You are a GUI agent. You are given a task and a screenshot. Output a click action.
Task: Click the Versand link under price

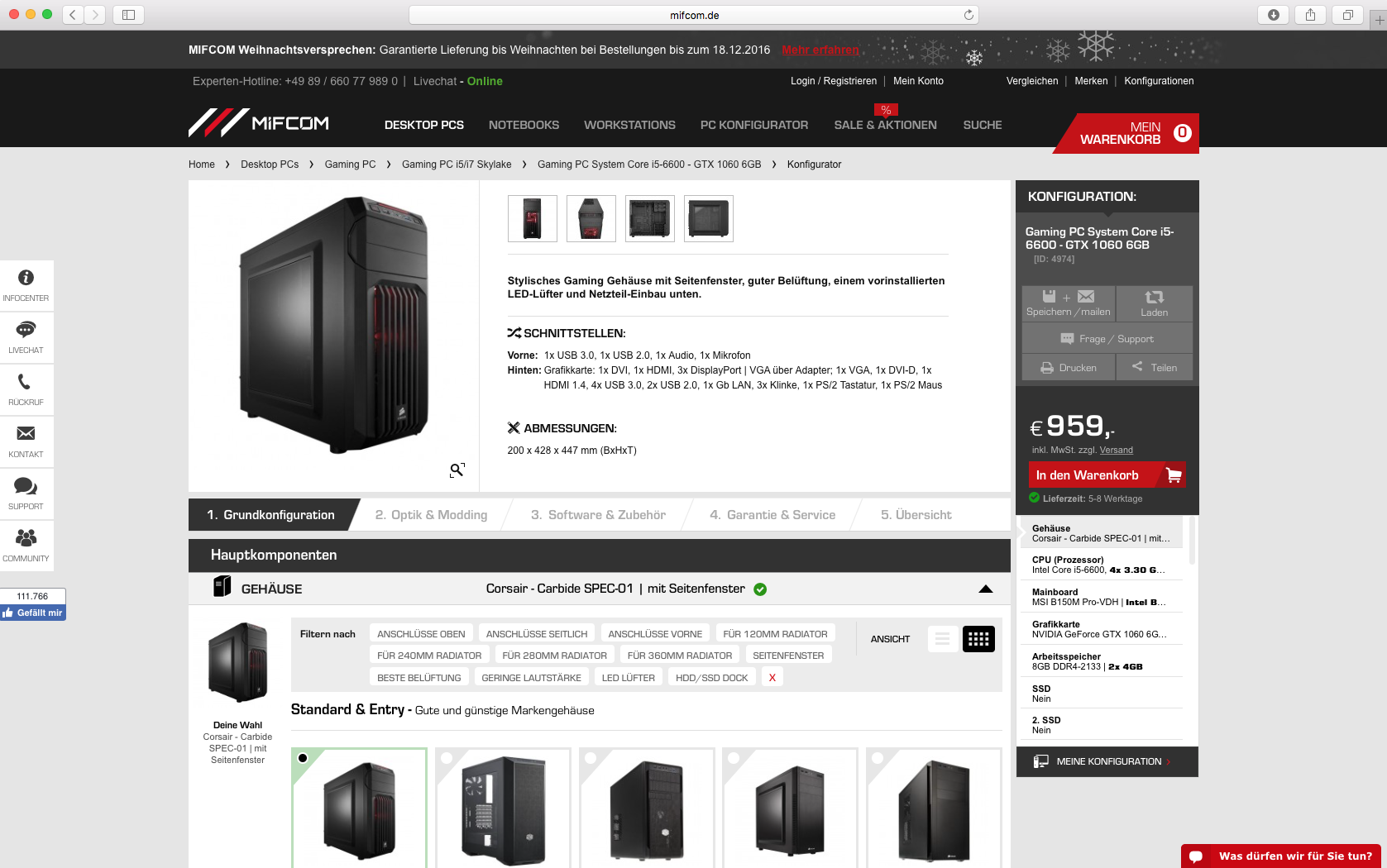tap(1117, 450)
